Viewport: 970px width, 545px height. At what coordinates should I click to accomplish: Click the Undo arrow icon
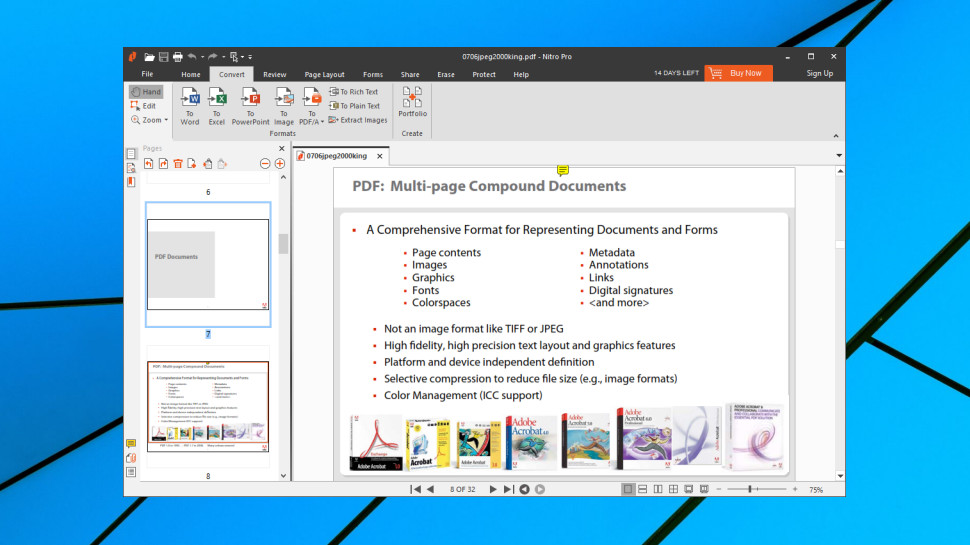[x=192, y=57]
